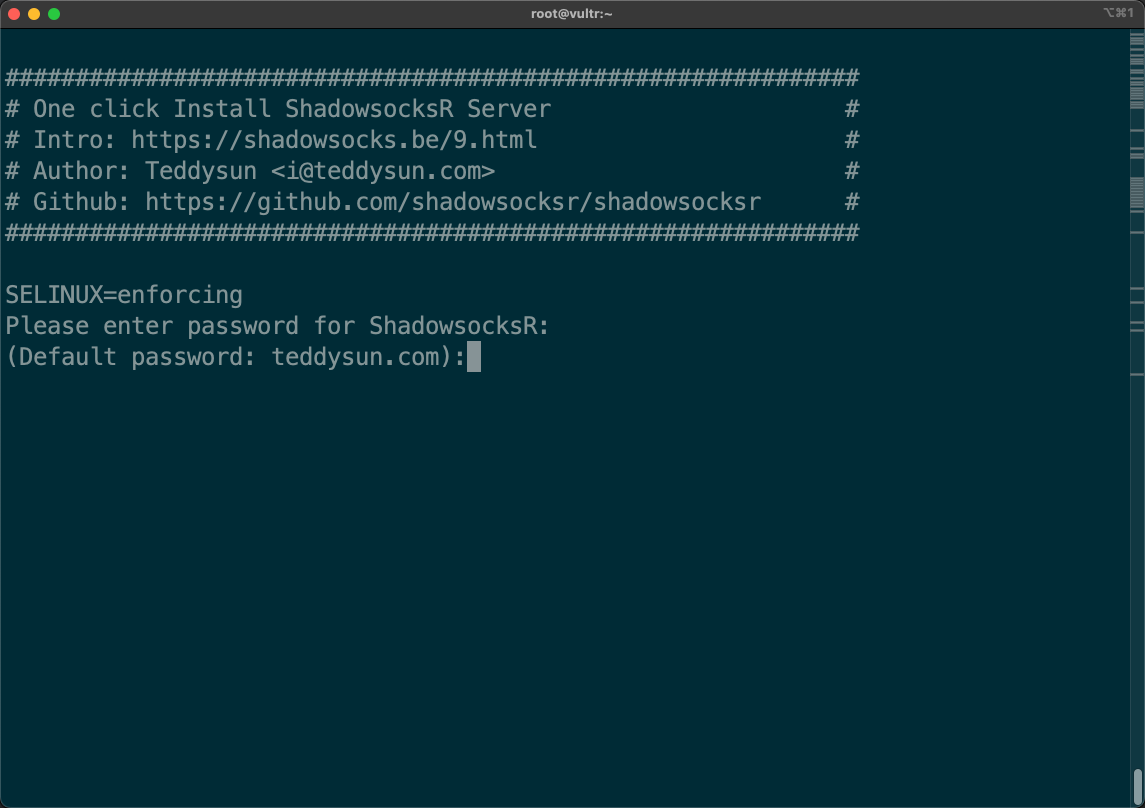Click the i@teddysun.com email address
Image resolution: width=1145 pixels, height=808 pixels.
[x=383, y=171]
